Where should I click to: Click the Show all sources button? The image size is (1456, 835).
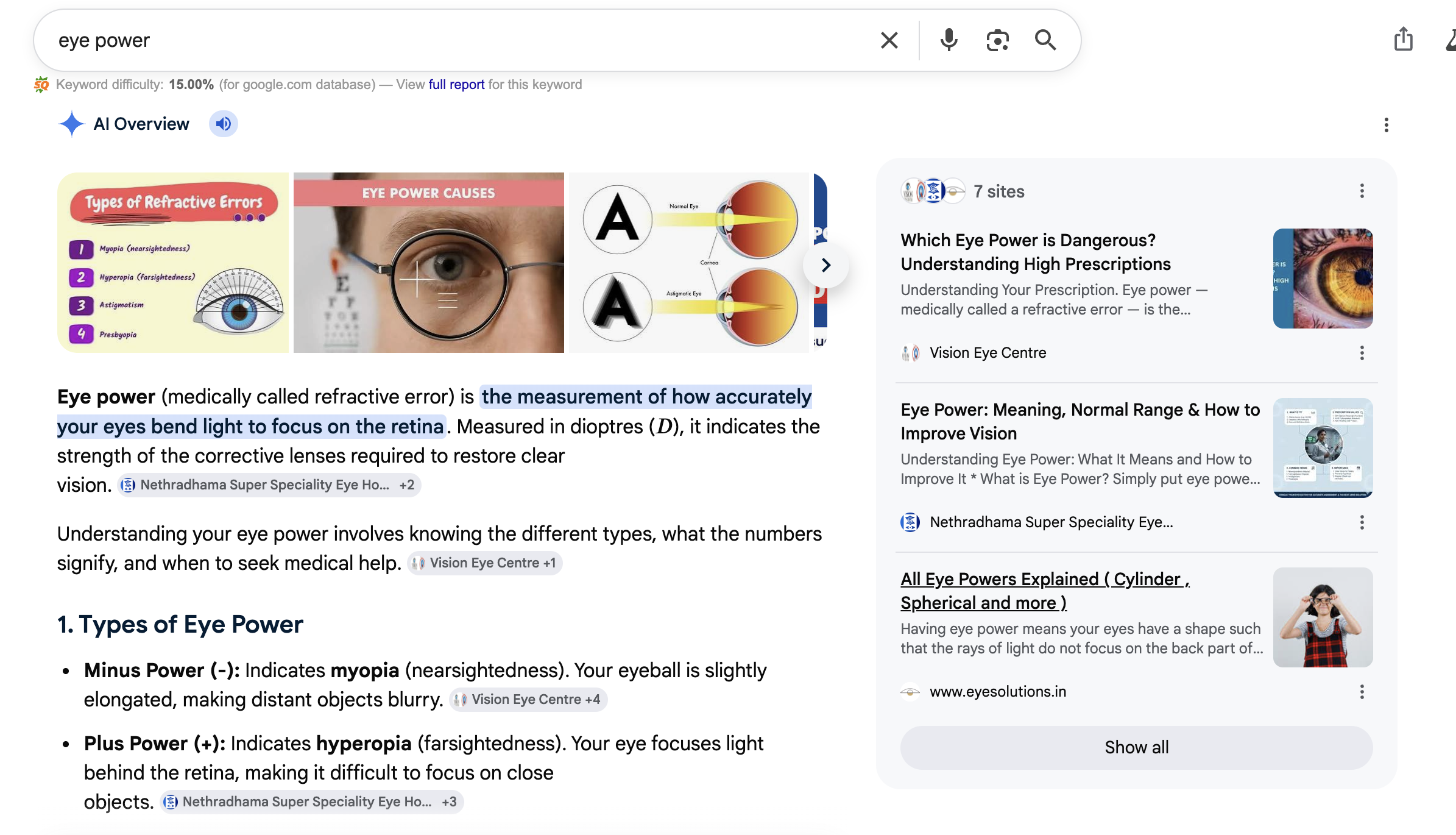click(1136, 748)
